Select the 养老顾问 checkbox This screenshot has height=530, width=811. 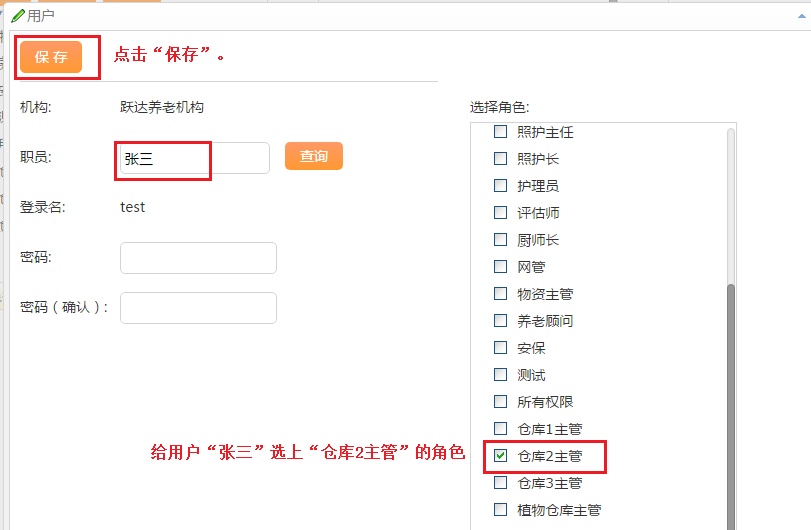500,321
